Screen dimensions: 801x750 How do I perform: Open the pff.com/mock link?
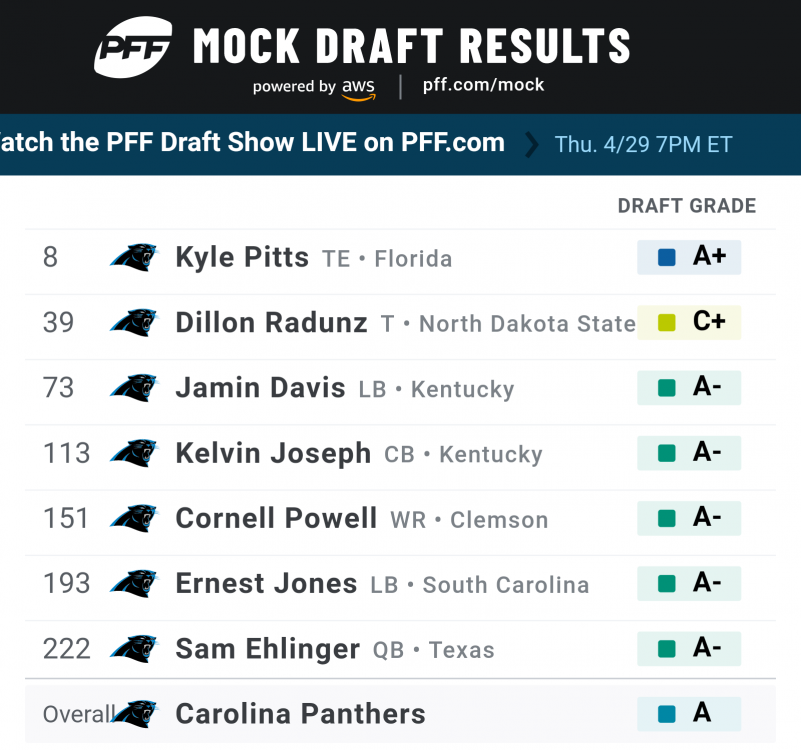484,85
